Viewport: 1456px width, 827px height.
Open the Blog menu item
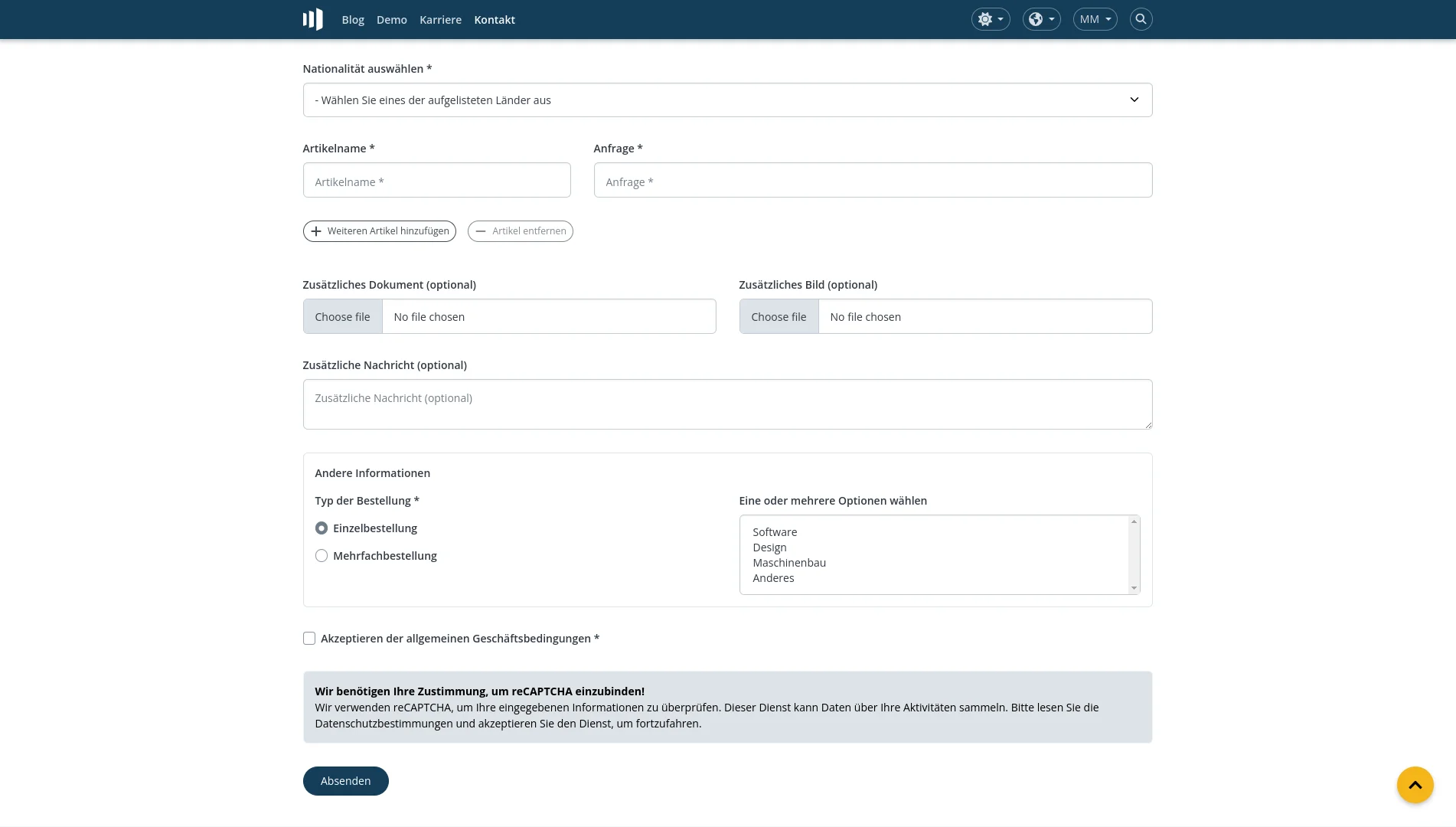pyautogui.click(x=353, y=19)
